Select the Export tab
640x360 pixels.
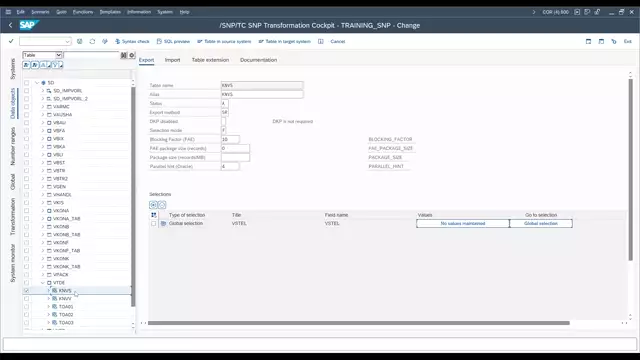146,60
